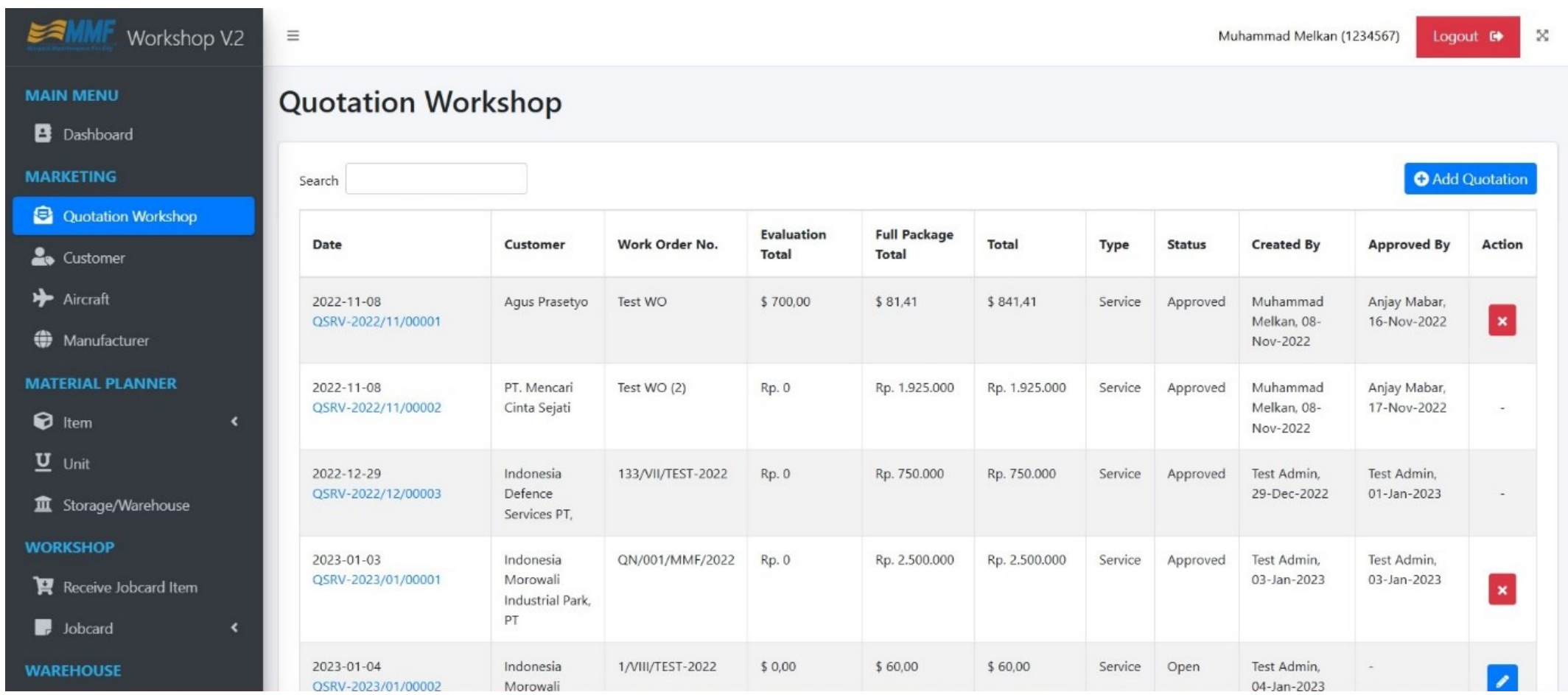Toggle the sidebar with the hamburger icon
Screen dimensions: 1568x695
coord(292,35)
